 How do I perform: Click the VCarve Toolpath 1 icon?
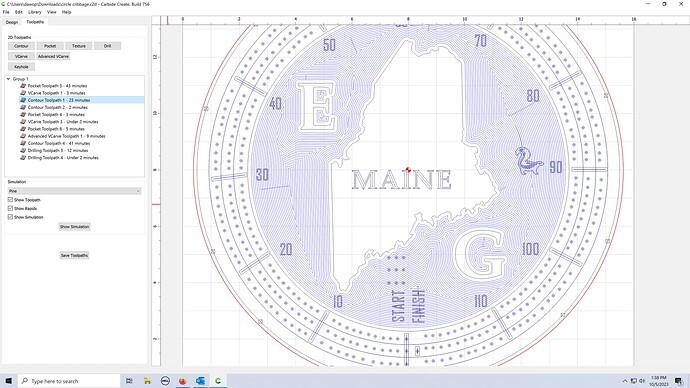23,93
